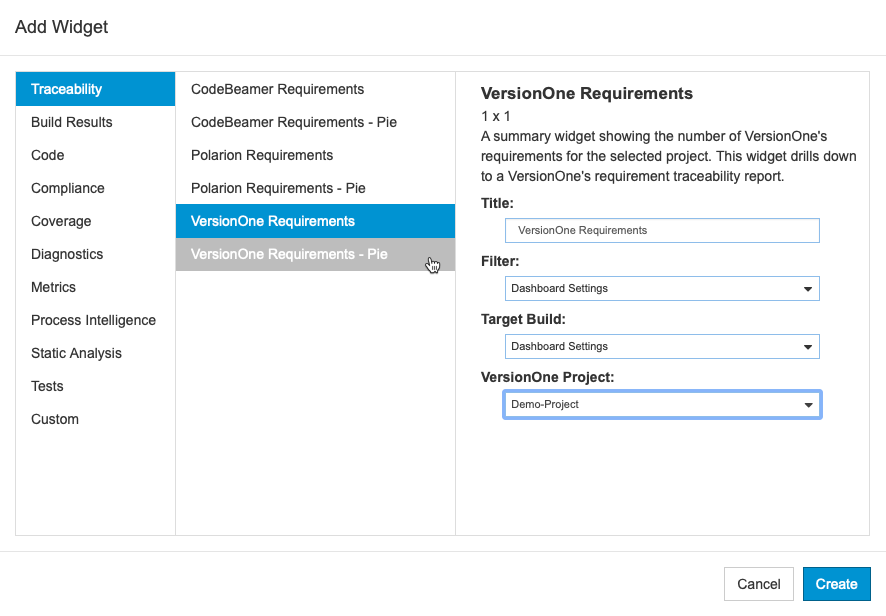Open the Coverage category
The width and height of the screenshot is (886, 616).
coord(95,221)
